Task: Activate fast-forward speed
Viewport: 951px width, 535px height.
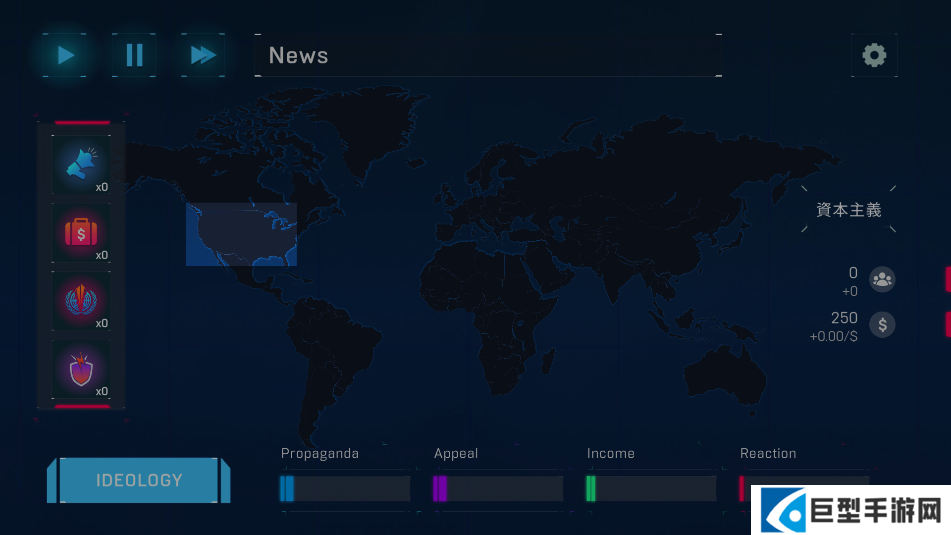Action: (203, 55)
